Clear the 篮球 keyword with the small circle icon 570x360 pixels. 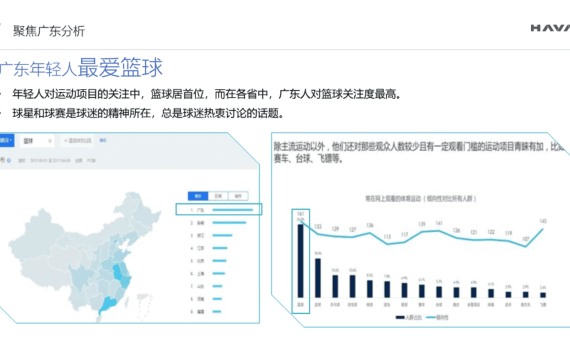(x=50, y=141)
